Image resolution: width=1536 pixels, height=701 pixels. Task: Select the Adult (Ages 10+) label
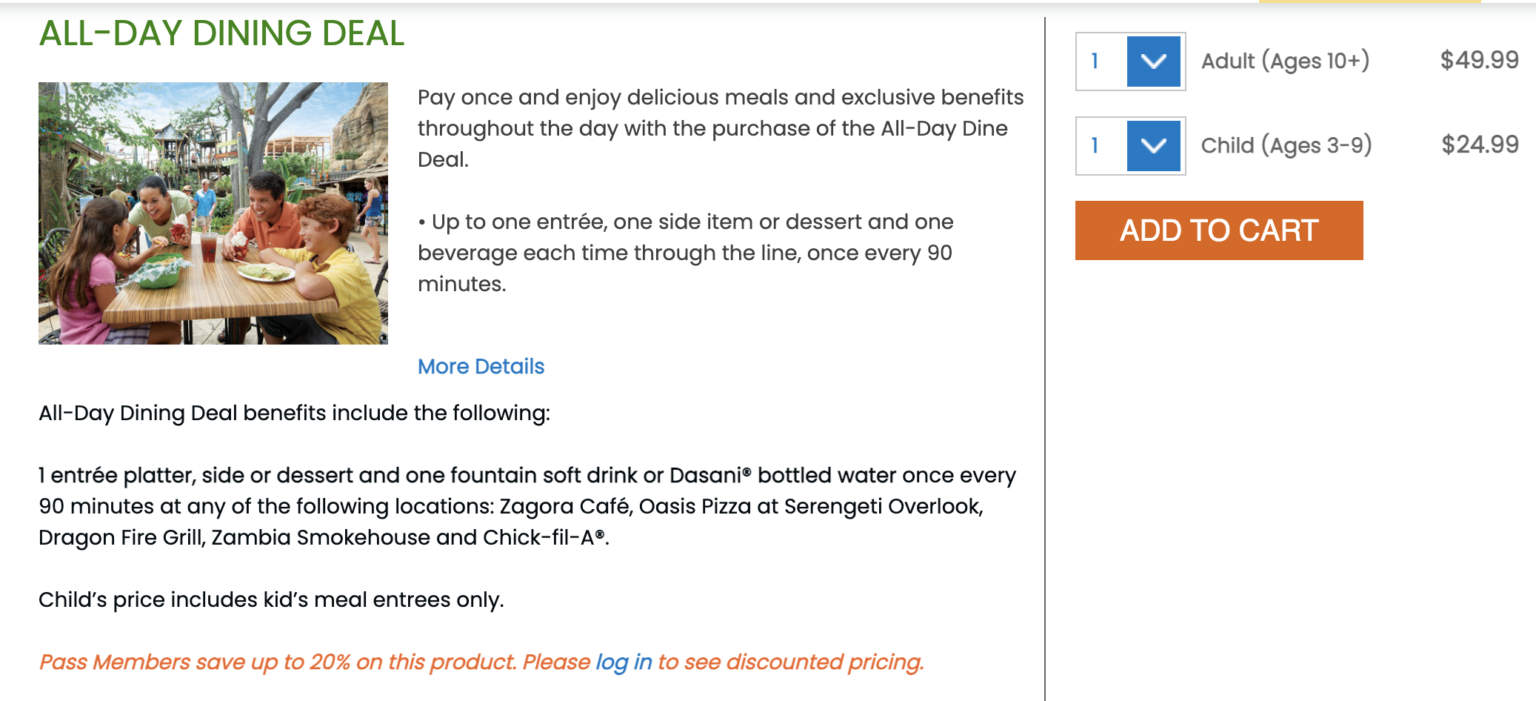pos(1285,61)
